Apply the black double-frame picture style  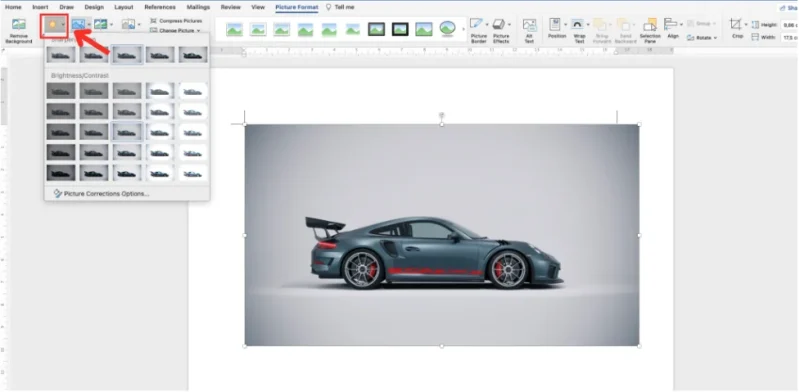[400, 29]
